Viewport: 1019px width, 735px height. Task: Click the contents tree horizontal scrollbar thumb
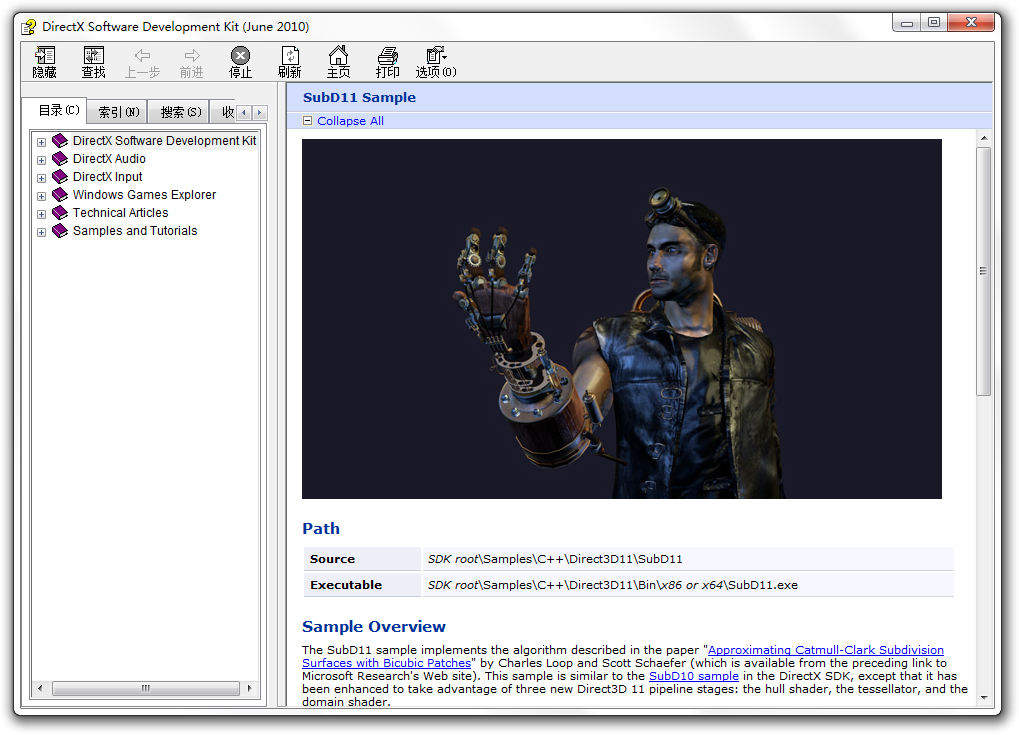coord(146,688)
